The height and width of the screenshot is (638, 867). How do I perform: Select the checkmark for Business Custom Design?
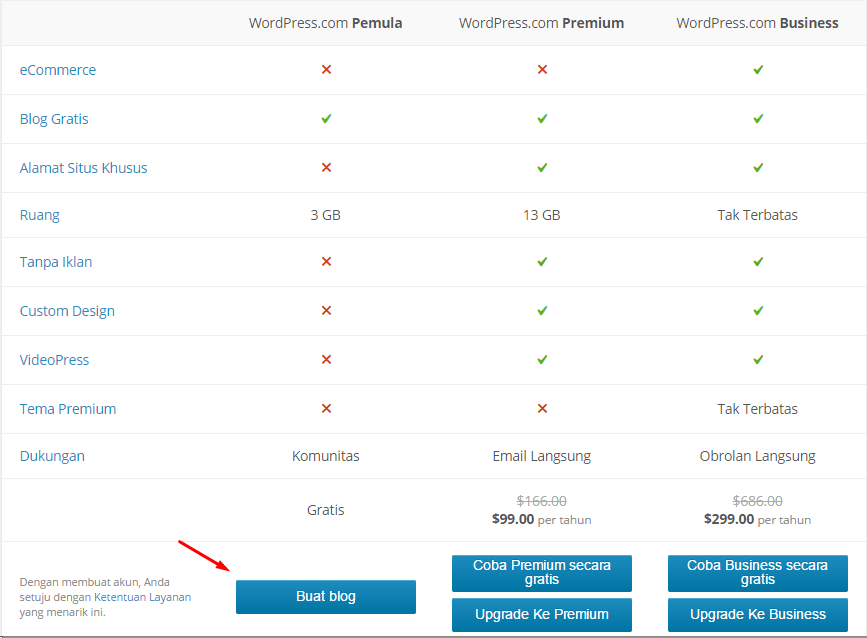coord(758,311)
